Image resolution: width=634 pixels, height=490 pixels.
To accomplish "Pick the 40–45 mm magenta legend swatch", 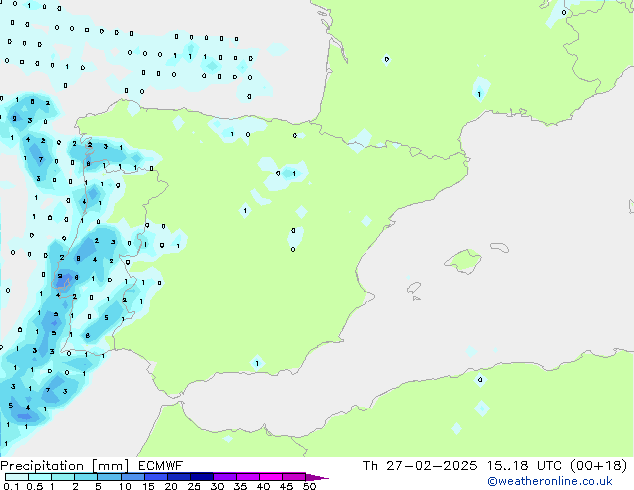I will (271, 477).
